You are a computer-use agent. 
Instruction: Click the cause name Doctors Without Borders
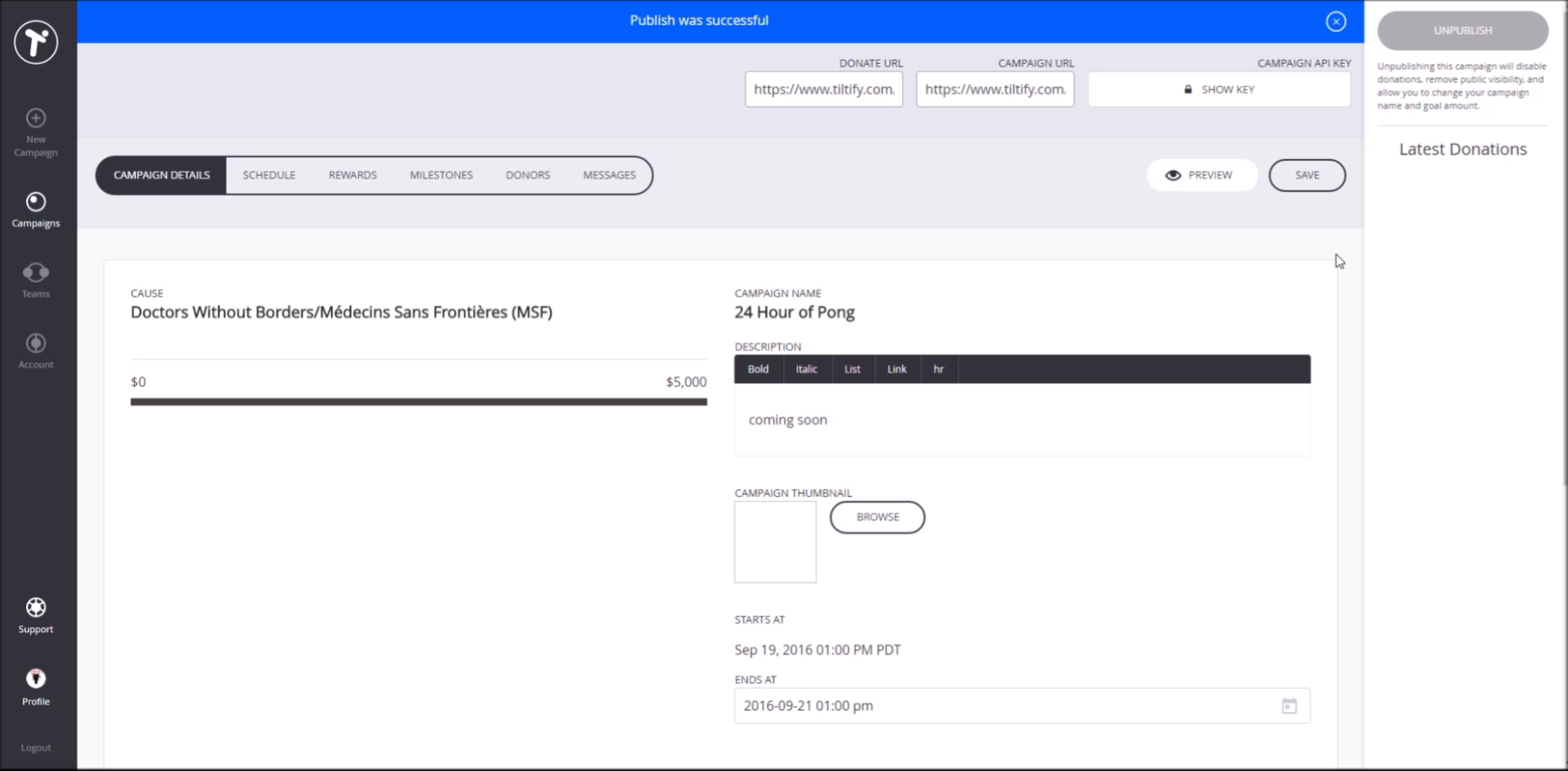pyautogui.click(x=341, y=312)
